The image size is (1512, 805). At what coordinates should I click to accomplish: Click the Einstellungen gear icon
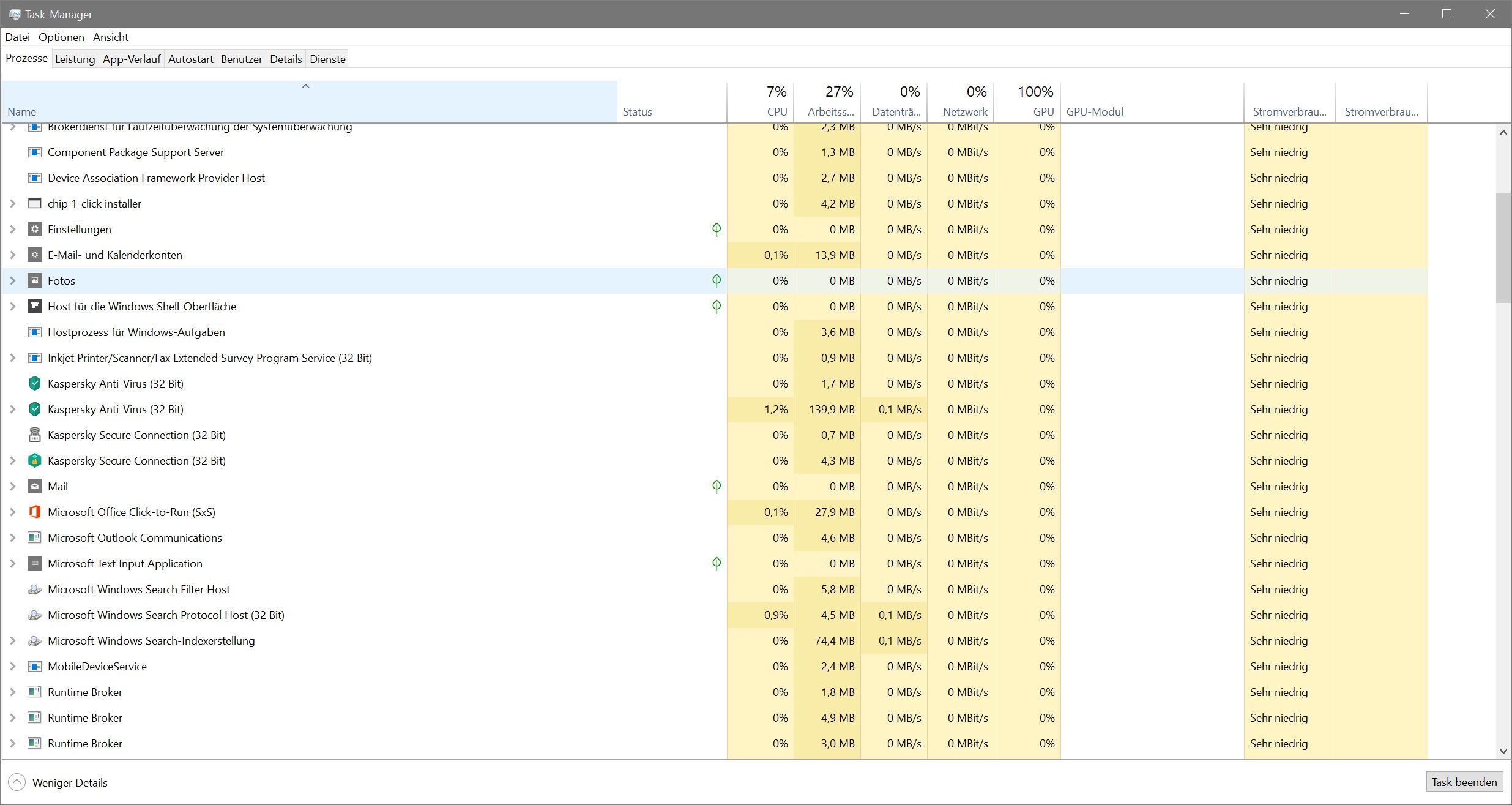pyautogui.click(x=35, y=229)
